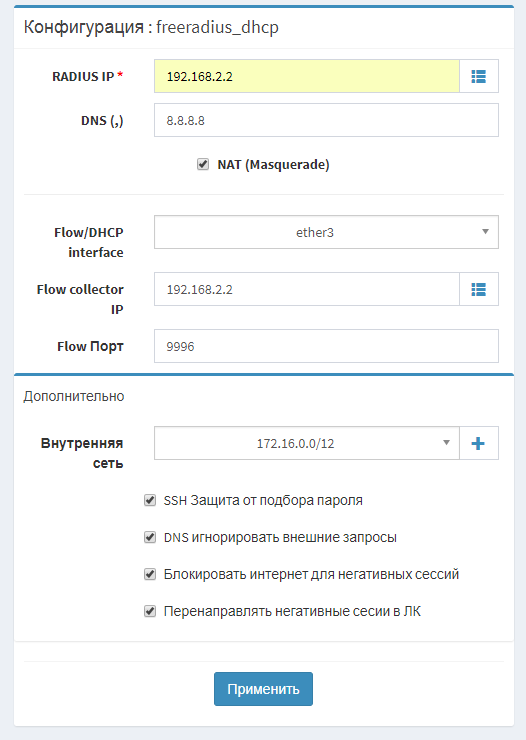
Task: Toggle the NAT (Masquerade) checkbox
Action: coord(203,164)
